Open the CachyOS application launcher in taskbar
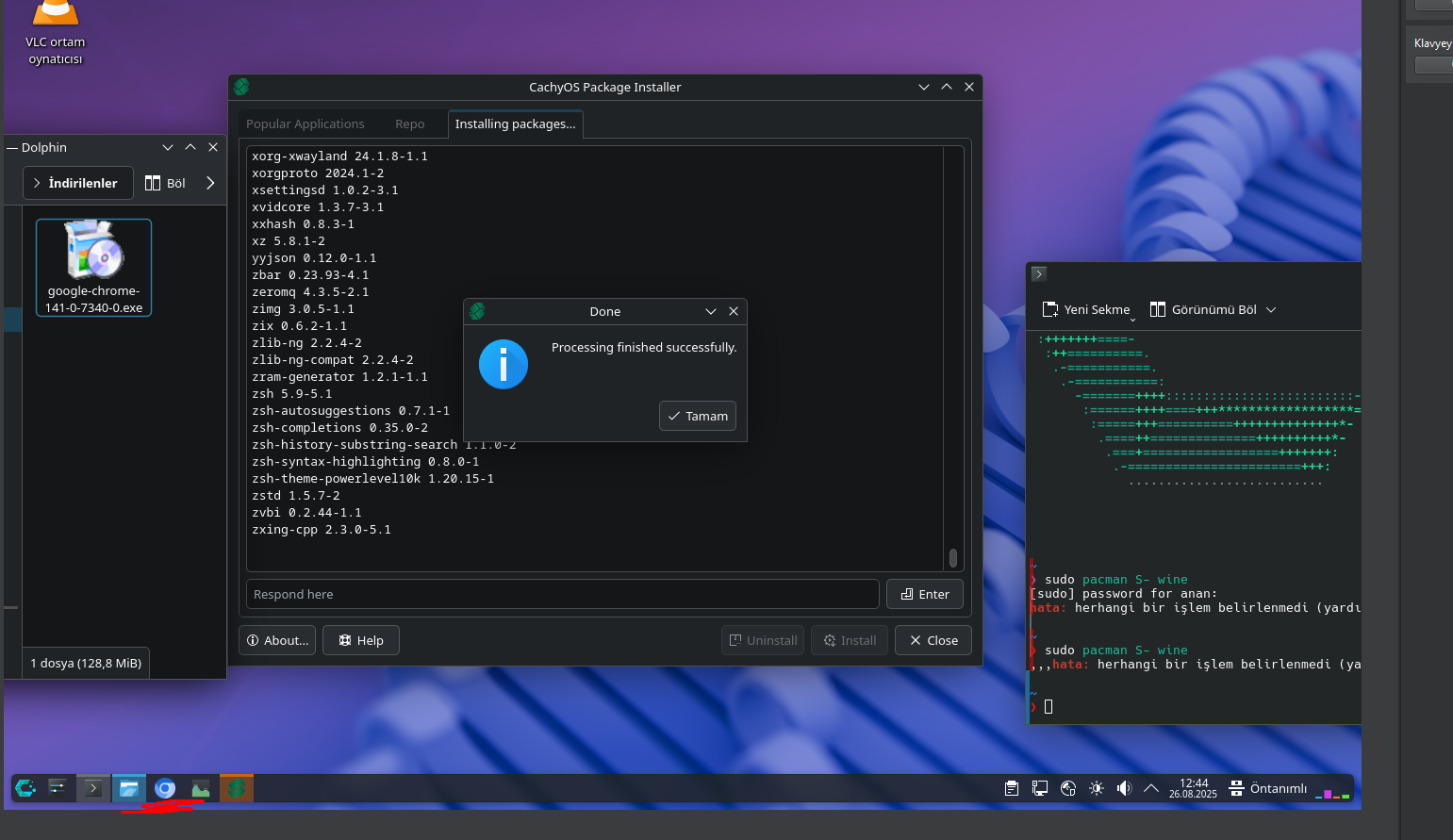Viewport: 1453px width, 840px height. (x=25, y=788)
